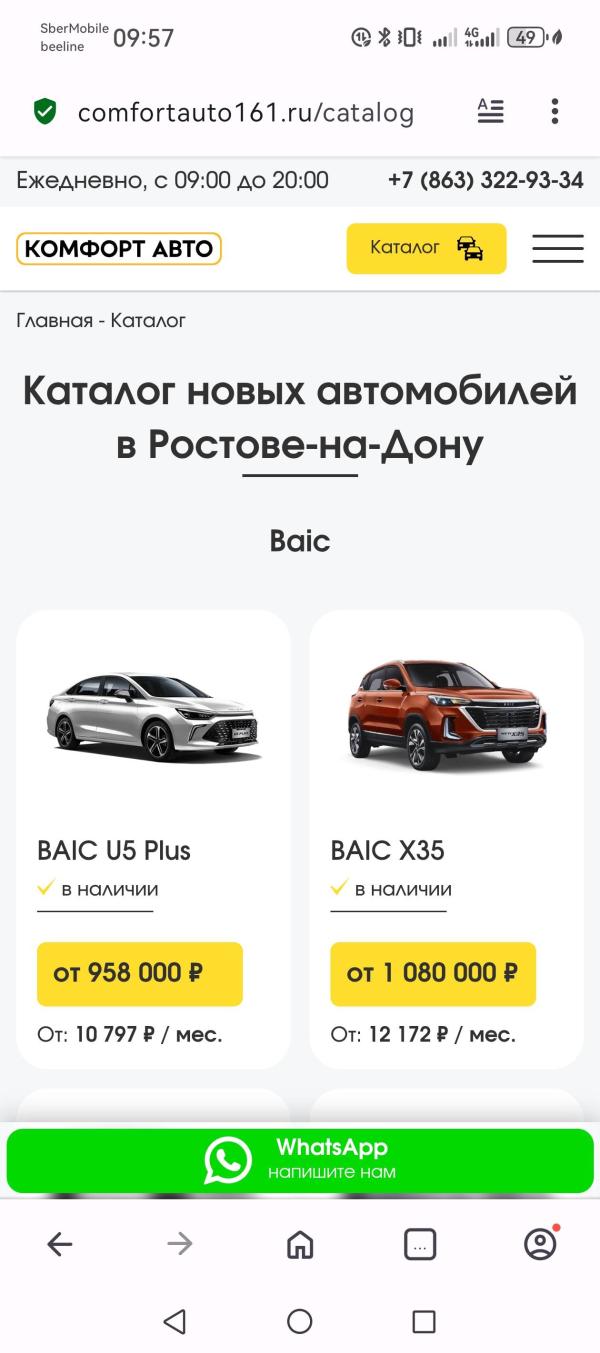Open the hamburger menu icon
Viewport: 600px width, 1353px height.
click(x=558, y=248)
